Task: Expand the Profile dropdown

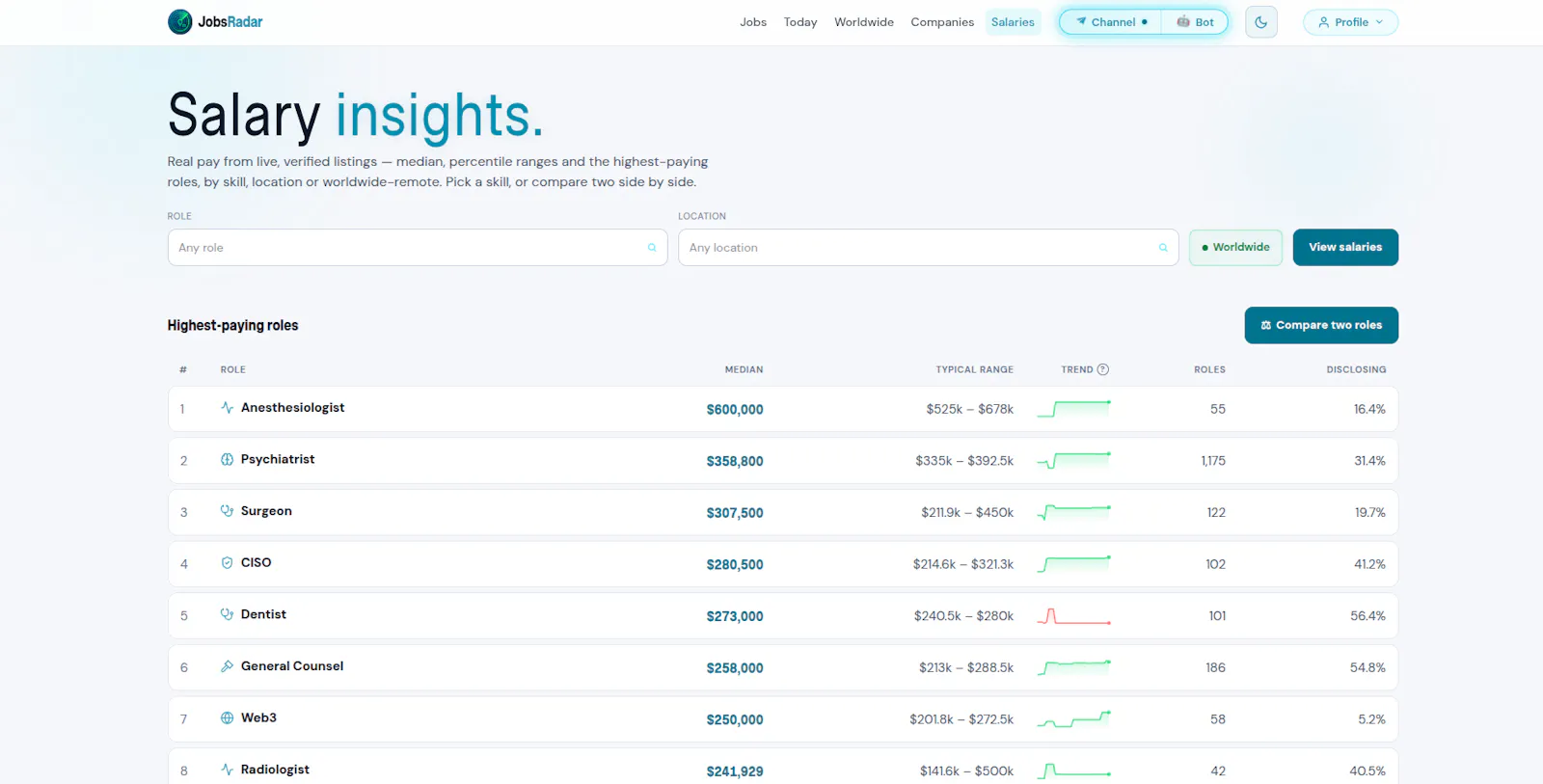Action: (1350, 22)
